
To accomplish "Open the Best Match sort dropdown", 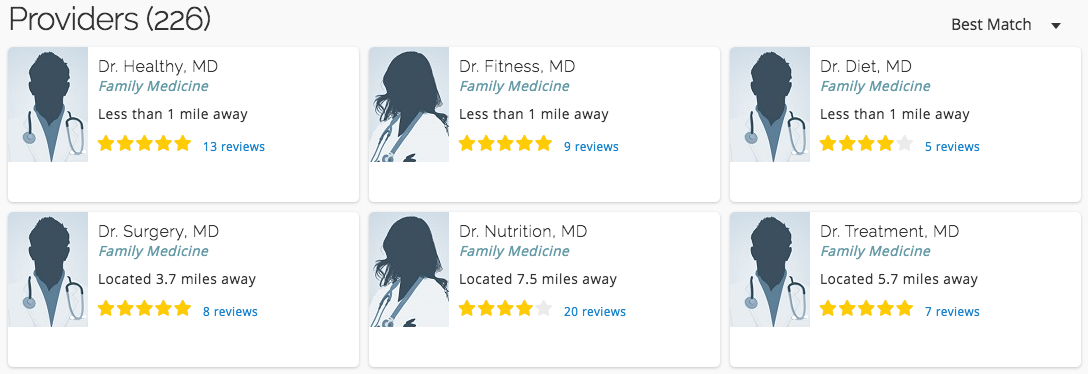I will point(1005,25).
